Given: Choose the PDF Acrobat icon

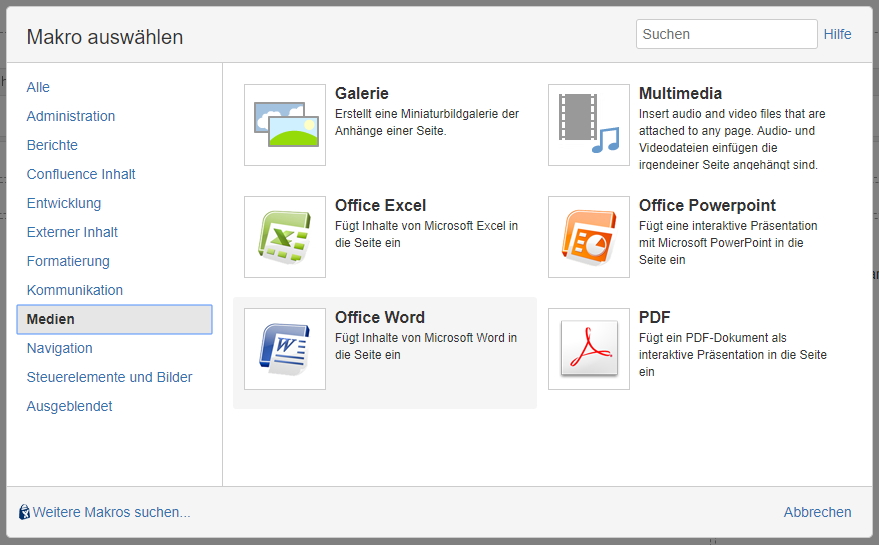Looking at the screenshot, I should pos(589,349).
